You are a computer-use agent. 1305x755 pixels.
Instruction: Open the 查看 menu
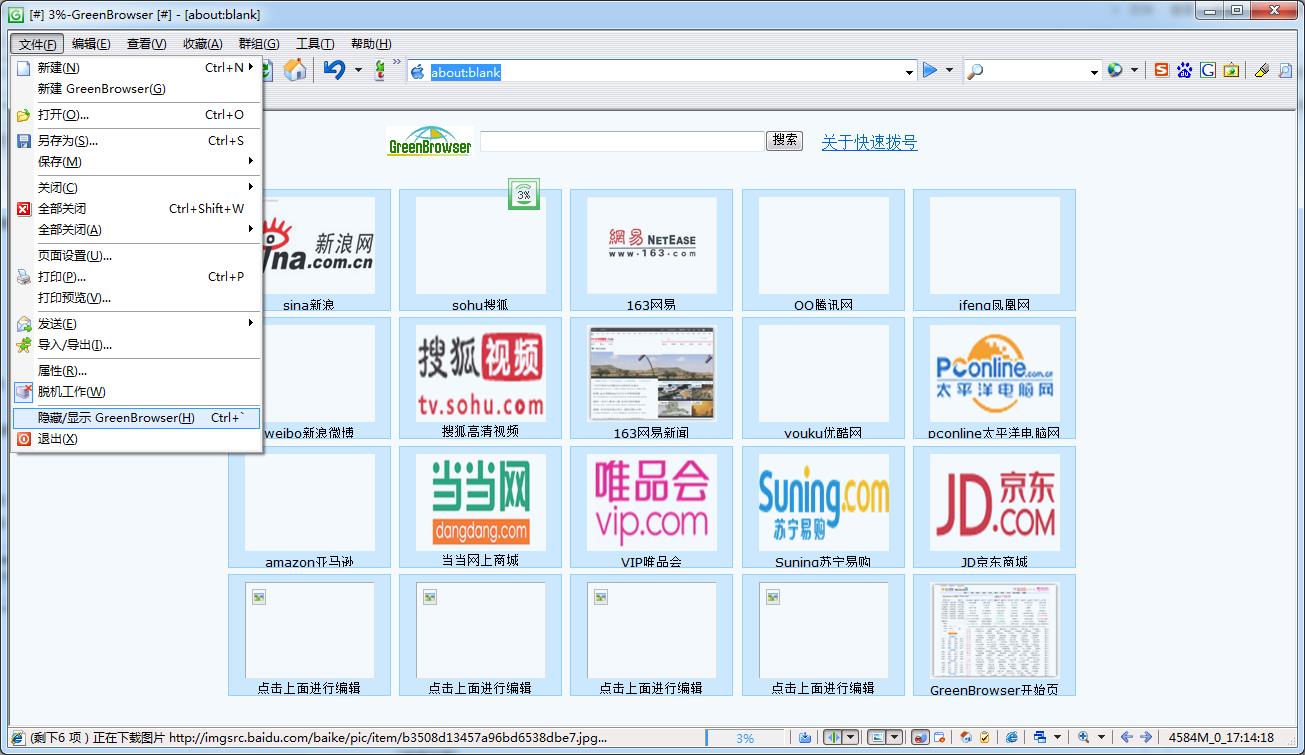coord(145,43)
